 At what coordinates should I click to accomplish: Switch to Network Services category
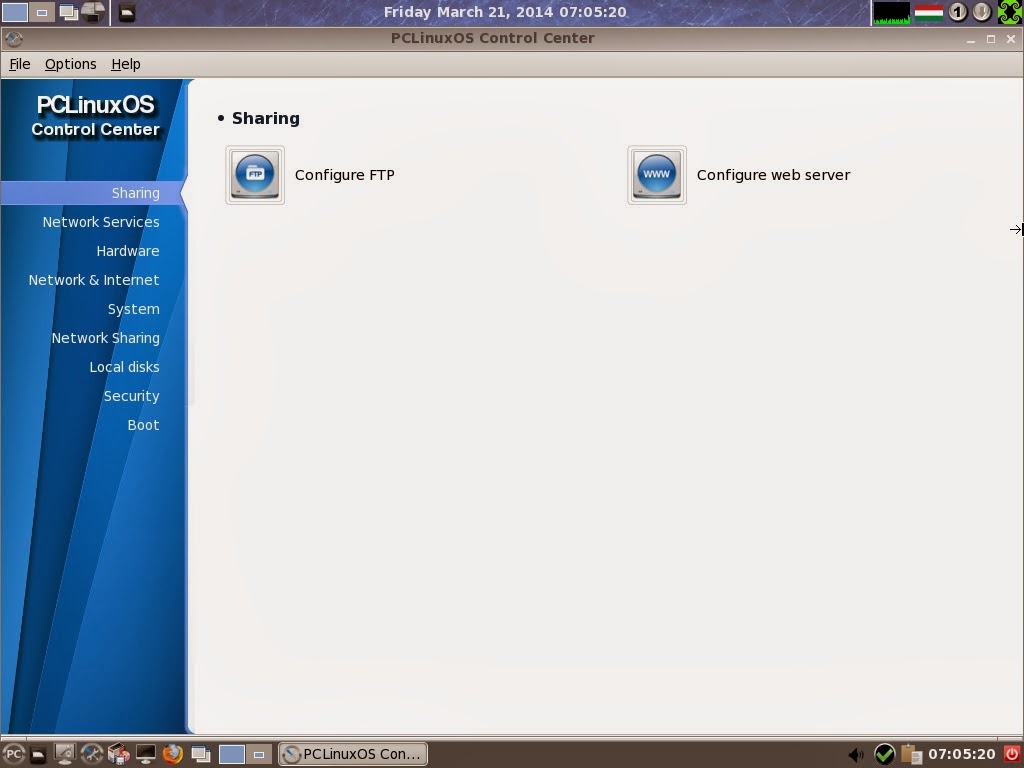pyautogui.click(x=101, y=222)
